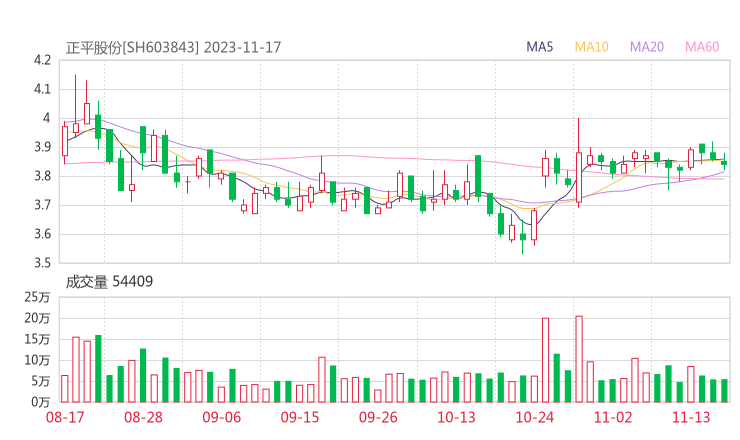740x440 pixels.
Task: Click the 11-02 date axis label
Action: [x=613, y=417]
